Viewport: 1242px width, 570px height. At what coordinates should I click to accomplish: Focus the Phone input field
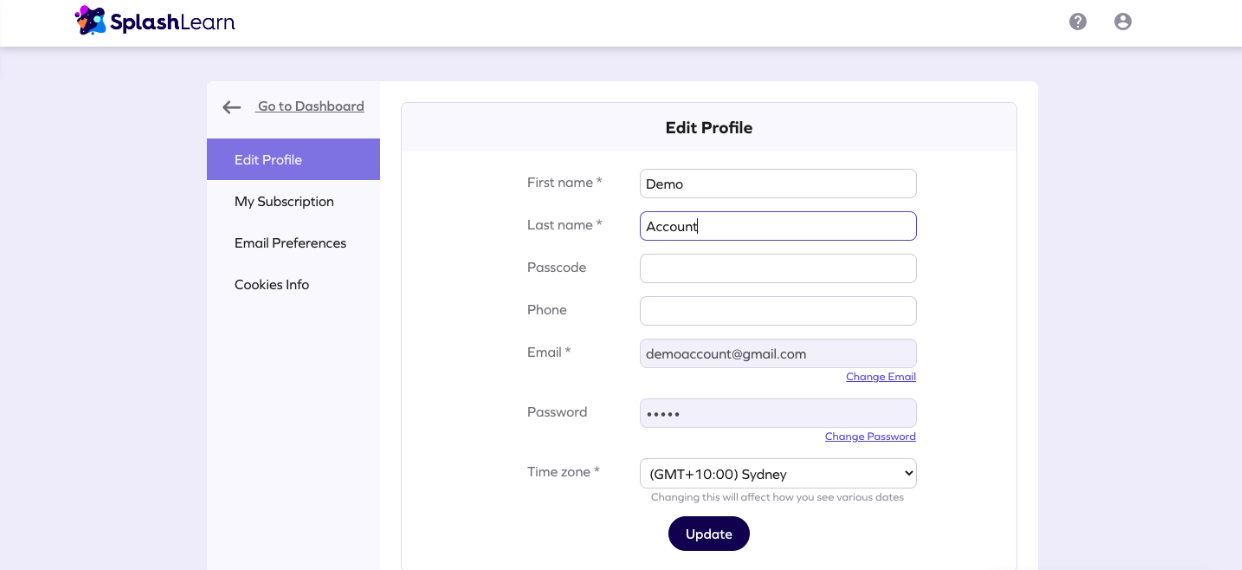[778, 311]
